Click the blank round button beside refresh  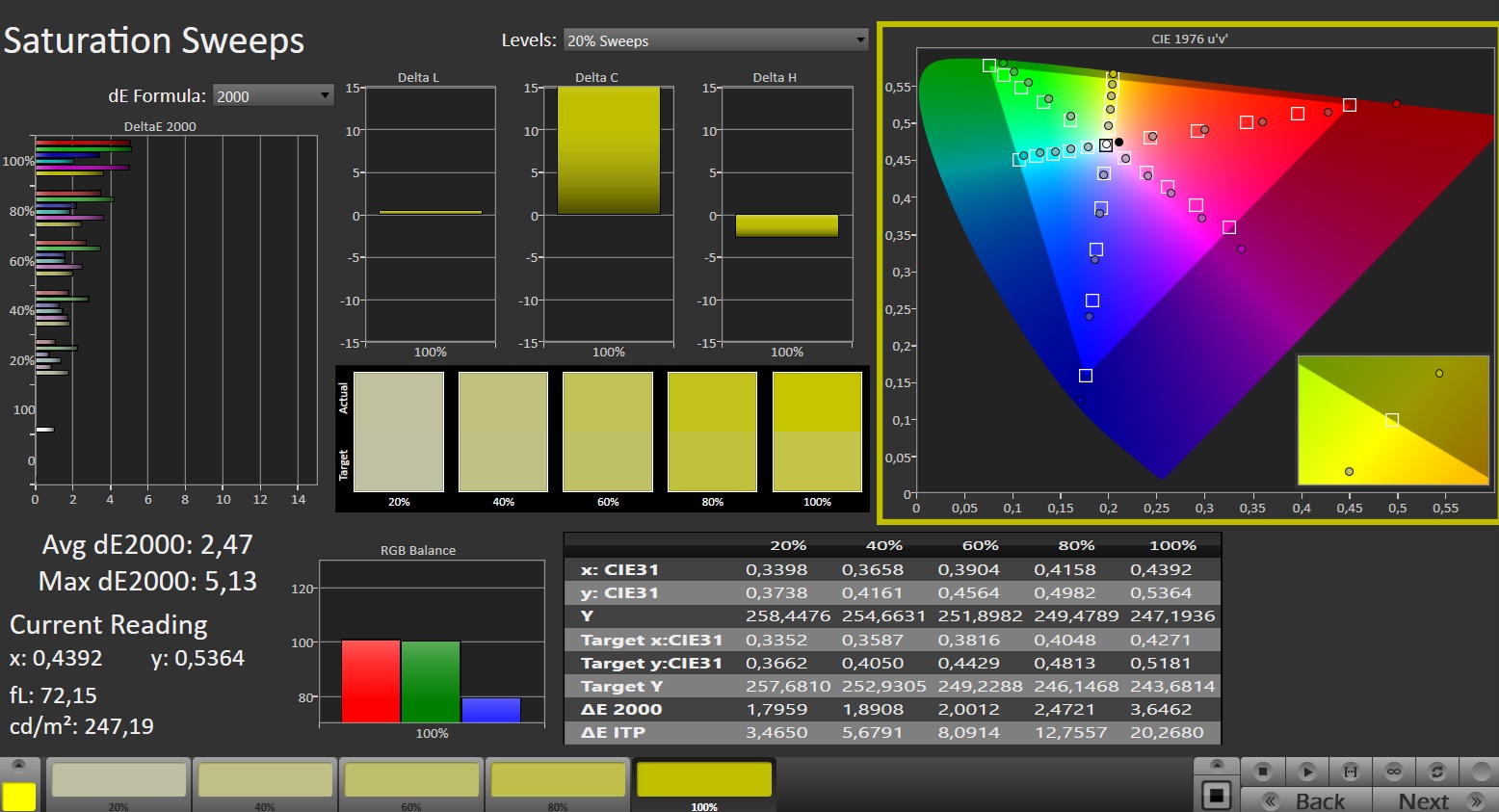[x=1479, y=772]
